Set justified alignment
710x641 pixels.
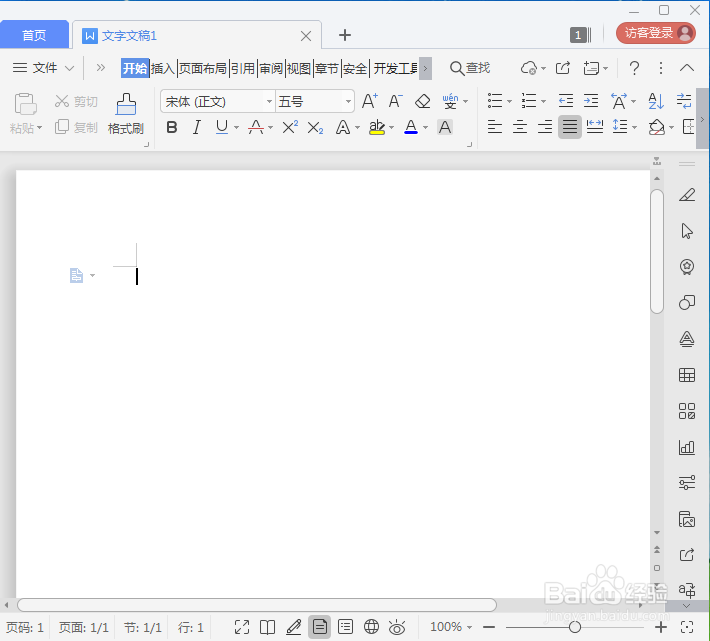(570, 127)
